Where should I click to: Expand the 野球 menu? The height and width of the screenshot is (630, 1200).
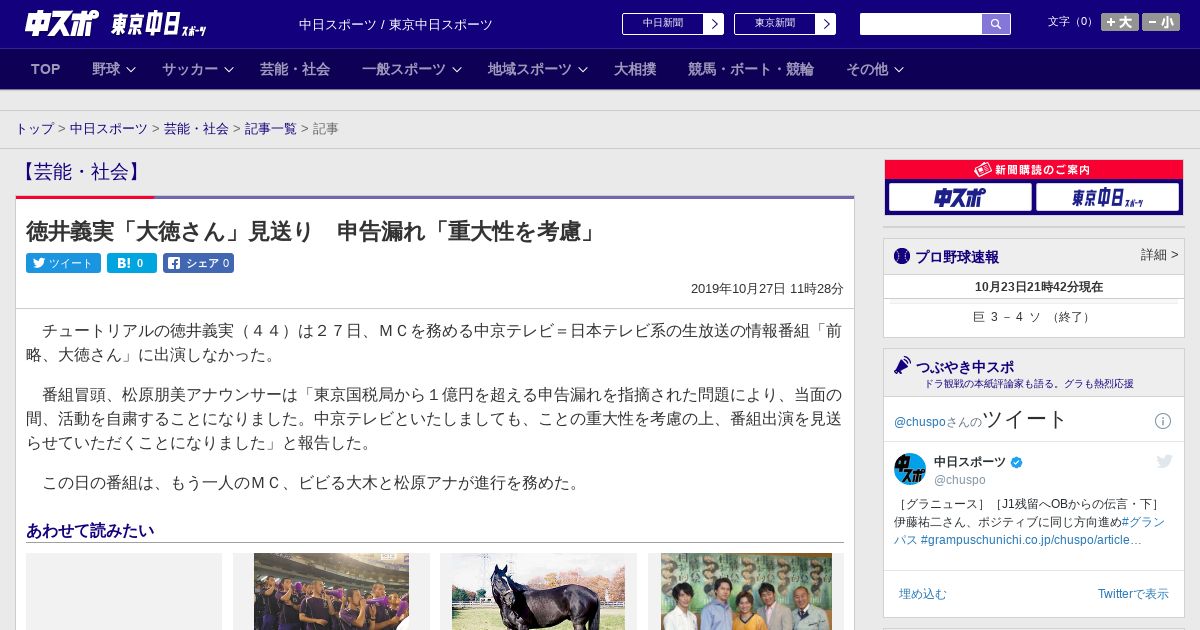(114, 69)
